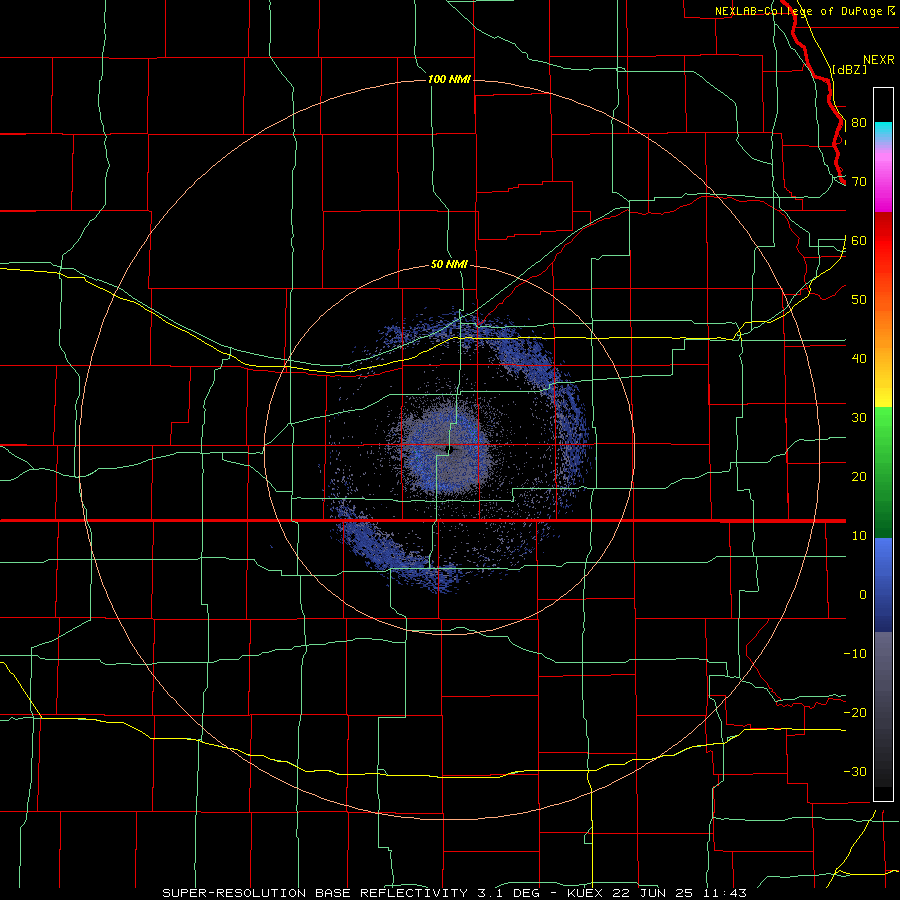
Task: Click the 40 value on dBZ scale
Action: click(x=859, y=359)
